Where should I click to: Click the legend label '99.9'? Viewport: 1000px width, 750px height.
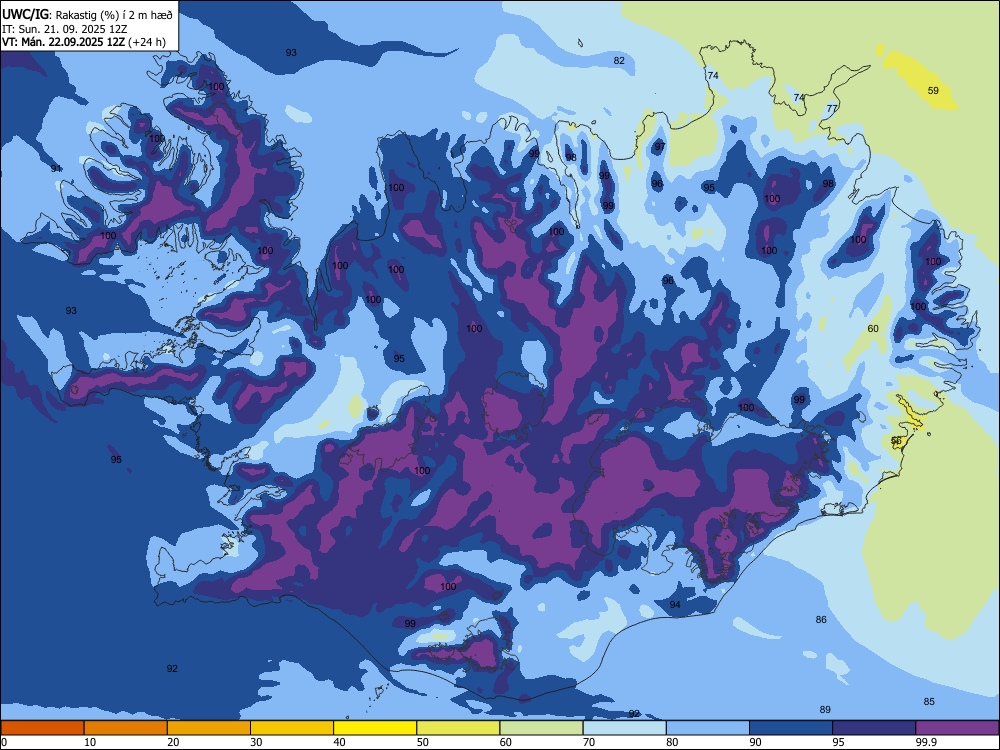point(926,742)
